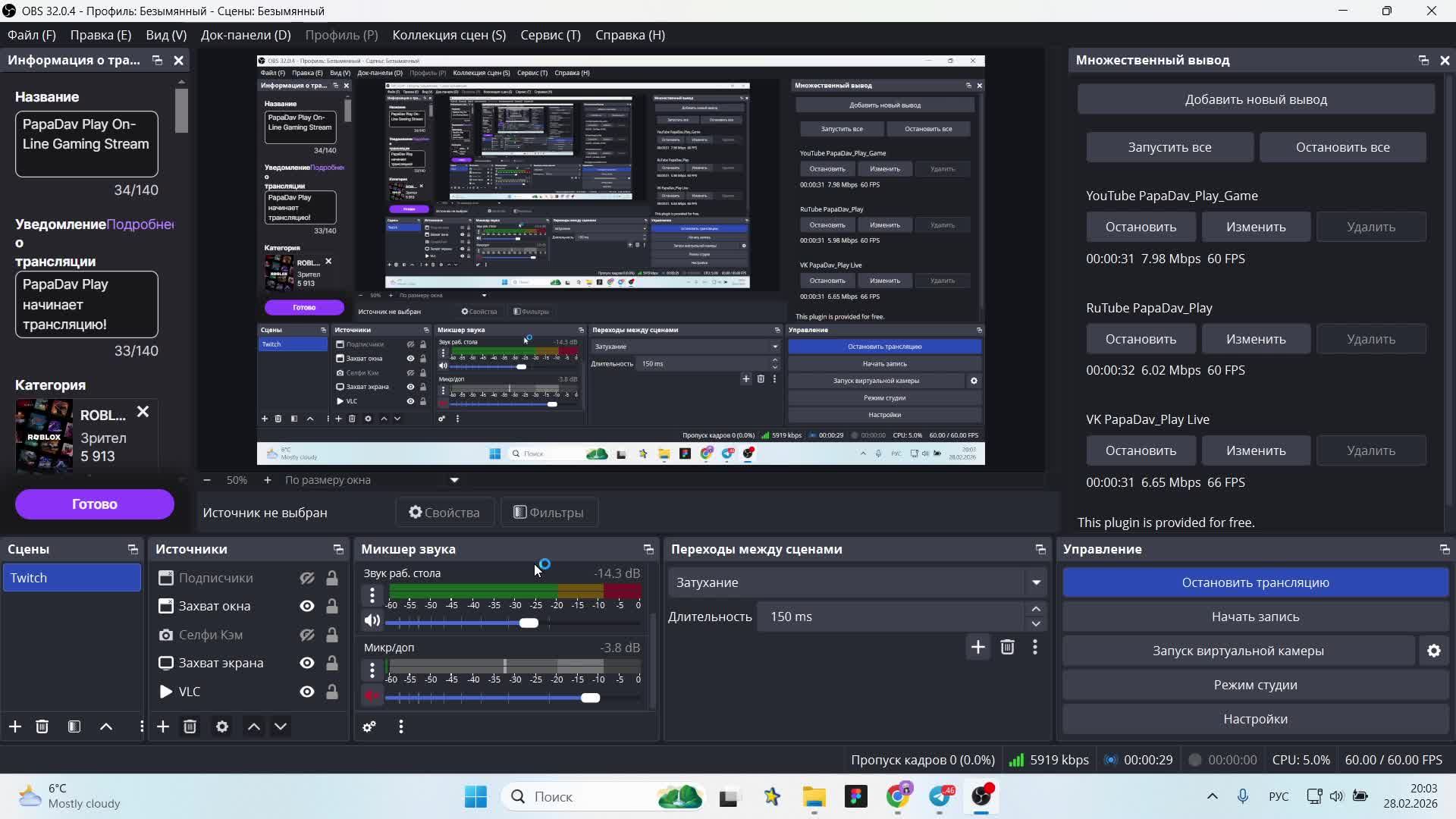Image resolution: width=1456 pixels, height=819 pixels.
Task: Delete scene transition with trash icon
Action: click(x=1007, y=647)
